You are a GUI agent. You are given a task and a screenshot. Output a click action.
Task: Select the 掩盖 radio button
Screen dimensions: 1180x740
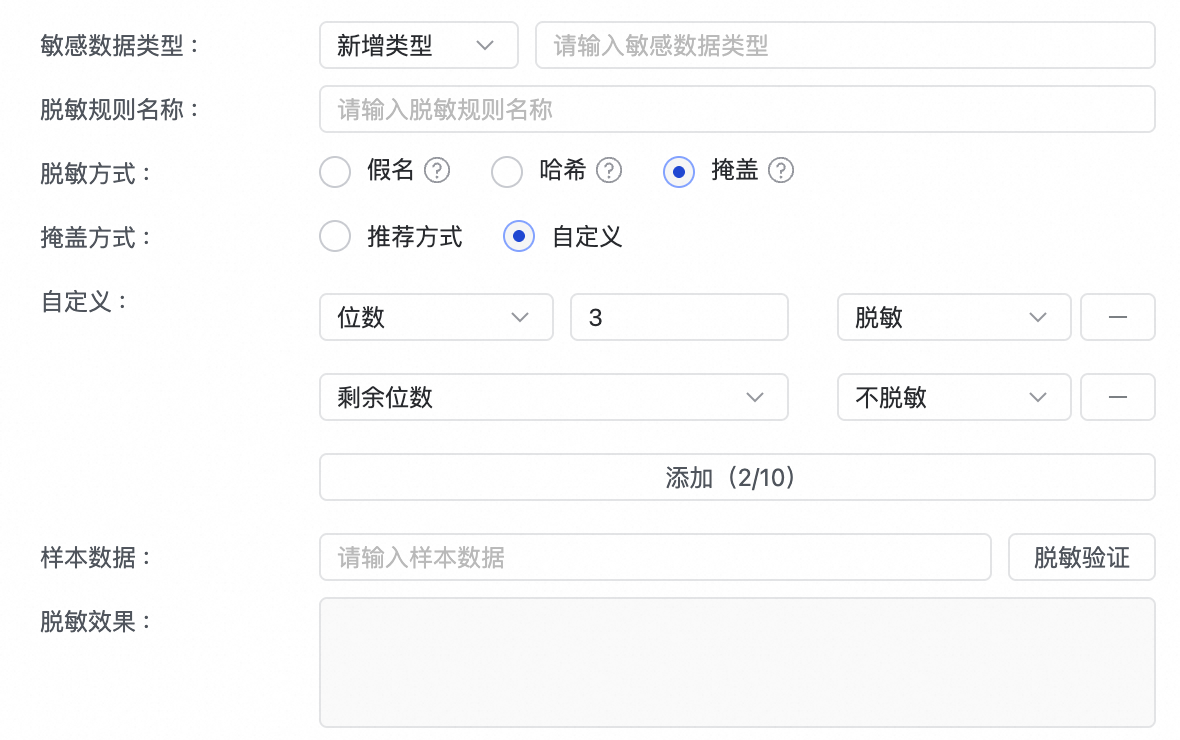point(678,172)
